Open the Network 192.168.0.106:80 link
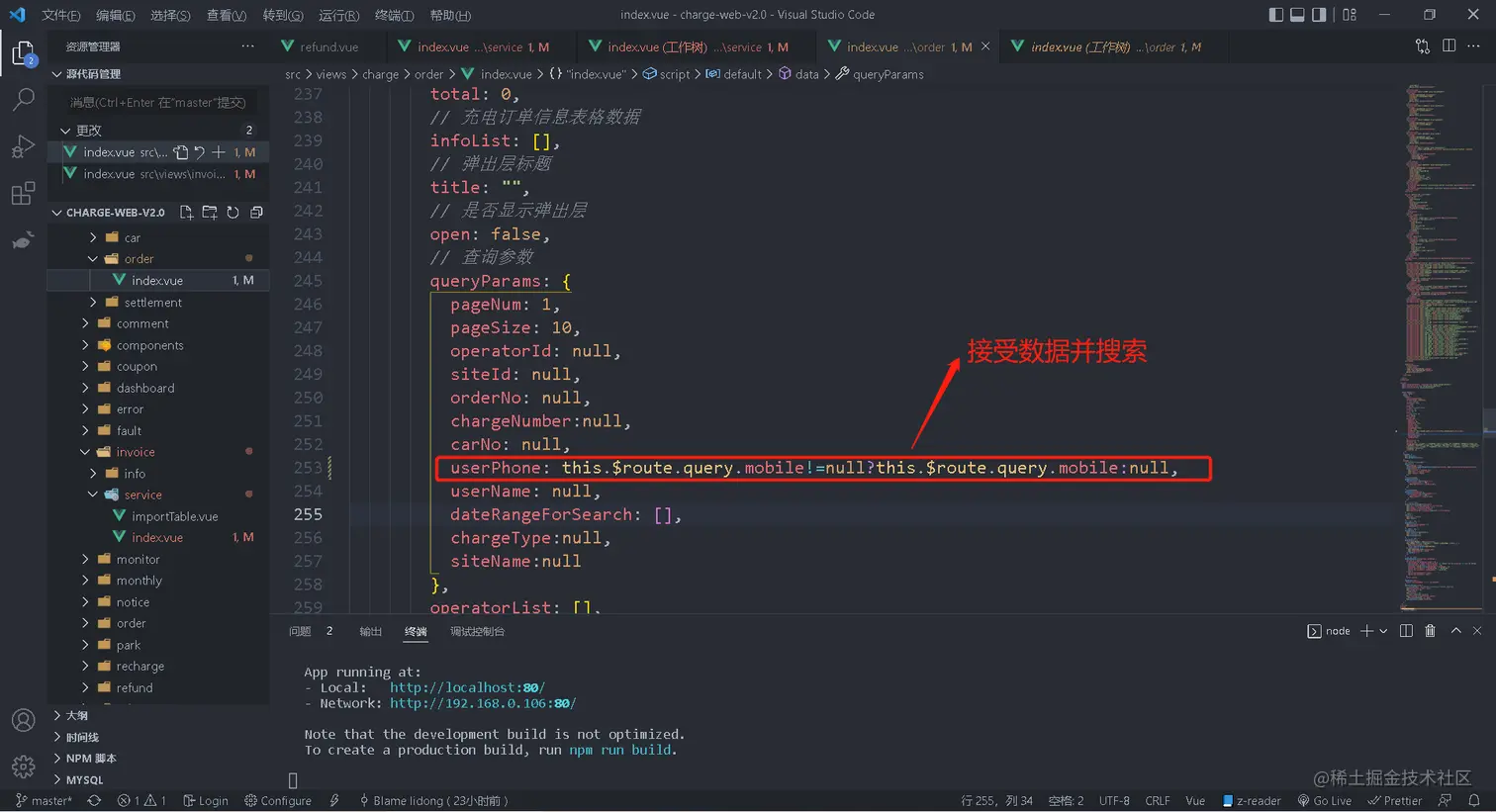Image resolution: width=1496 pixels, height=812 pixels. pos(483,703)
